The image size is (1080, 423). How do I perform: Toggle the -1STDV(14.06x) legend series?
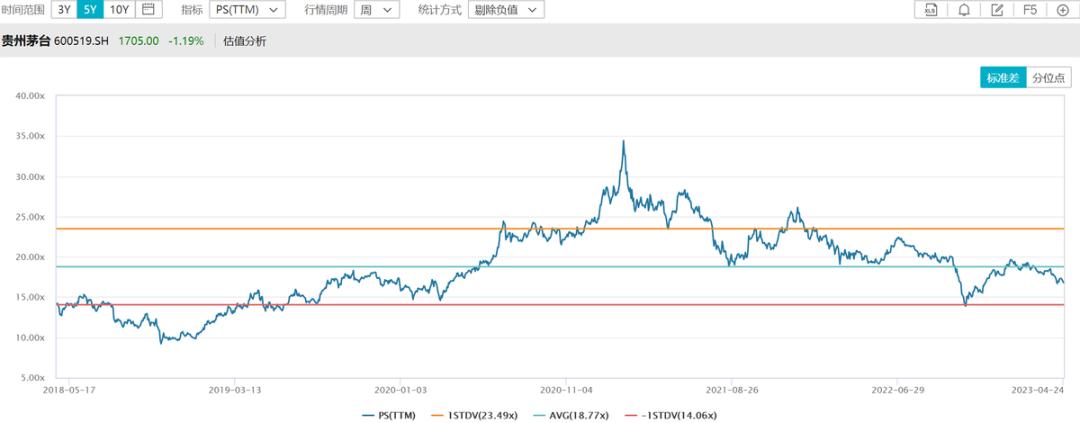672,415
